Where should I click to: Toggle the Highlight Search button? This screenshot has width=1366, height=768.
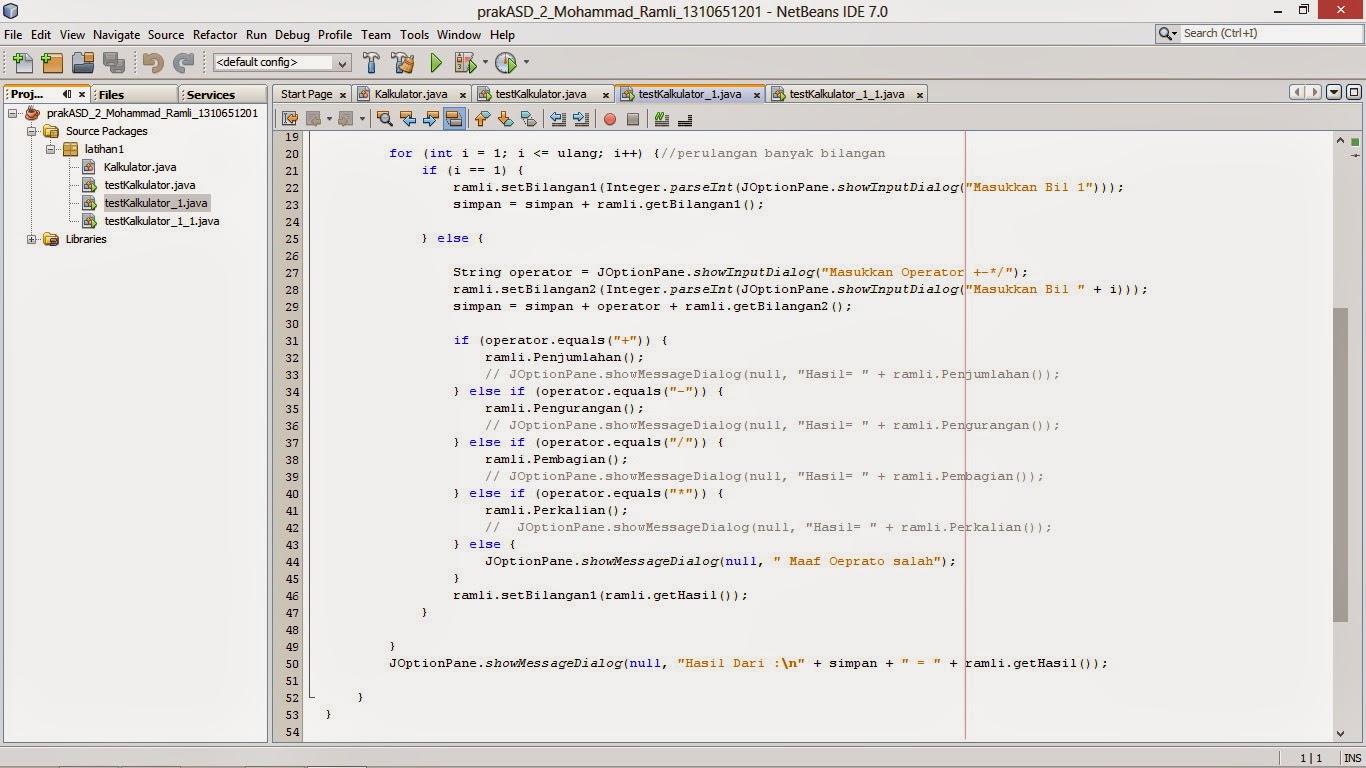click(452, 119)
